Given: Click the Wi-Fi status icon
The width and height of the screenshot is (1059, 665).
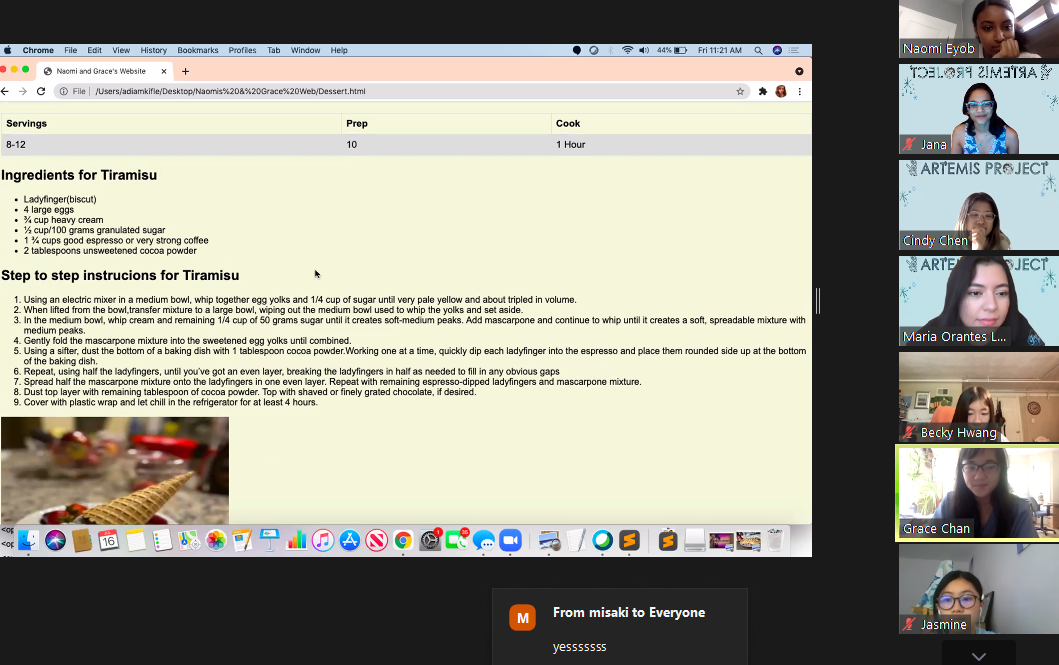Looking at the screenshot, I should [x=627, y=50].
